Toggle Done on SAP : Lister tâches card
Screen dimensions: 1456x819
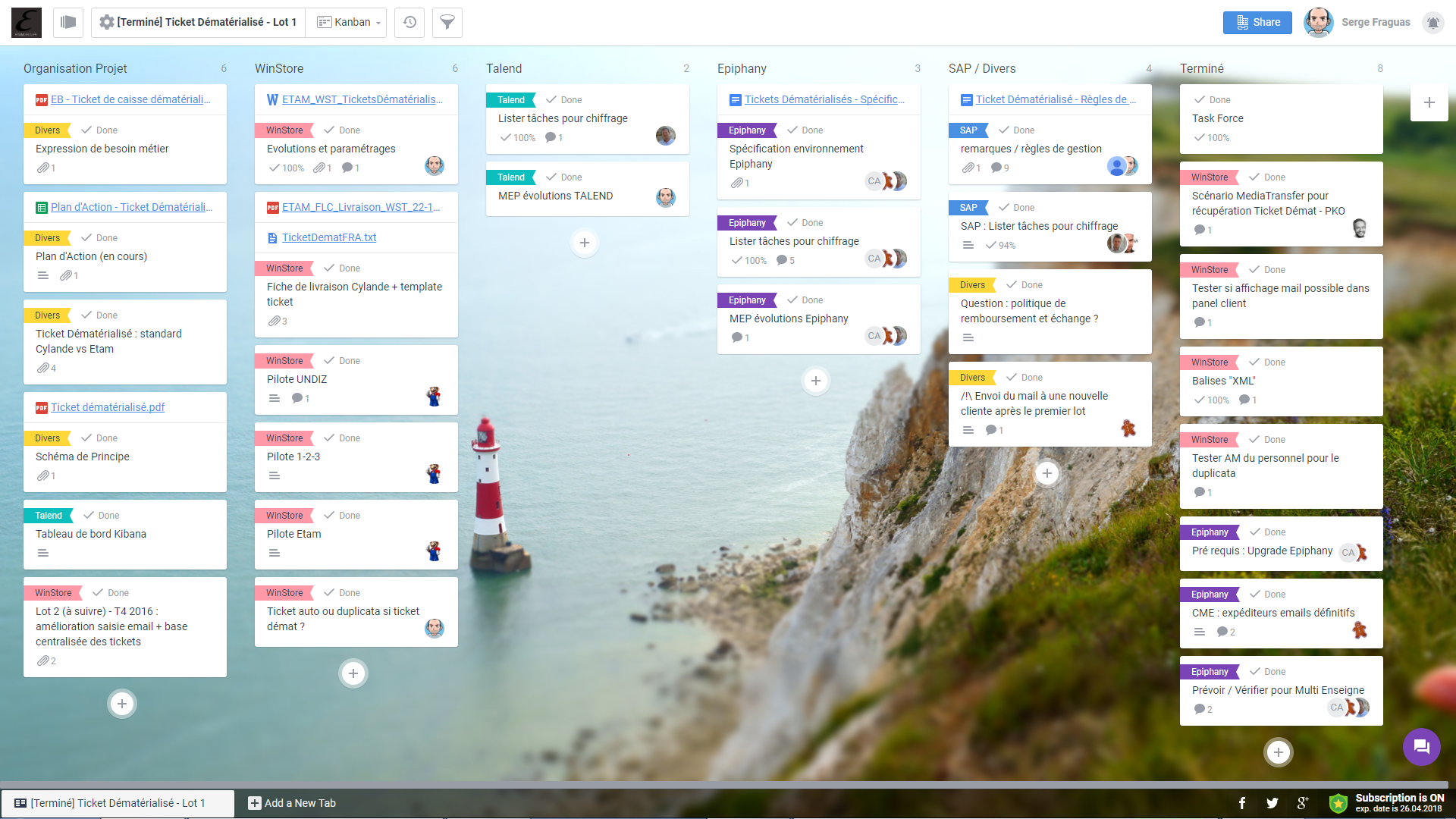(1017, 208)
